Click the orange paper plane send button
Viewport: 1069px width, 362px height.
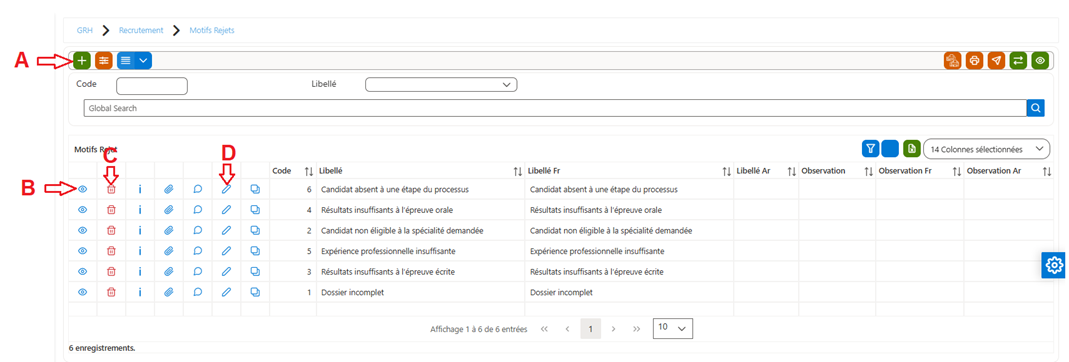[997, 61]
